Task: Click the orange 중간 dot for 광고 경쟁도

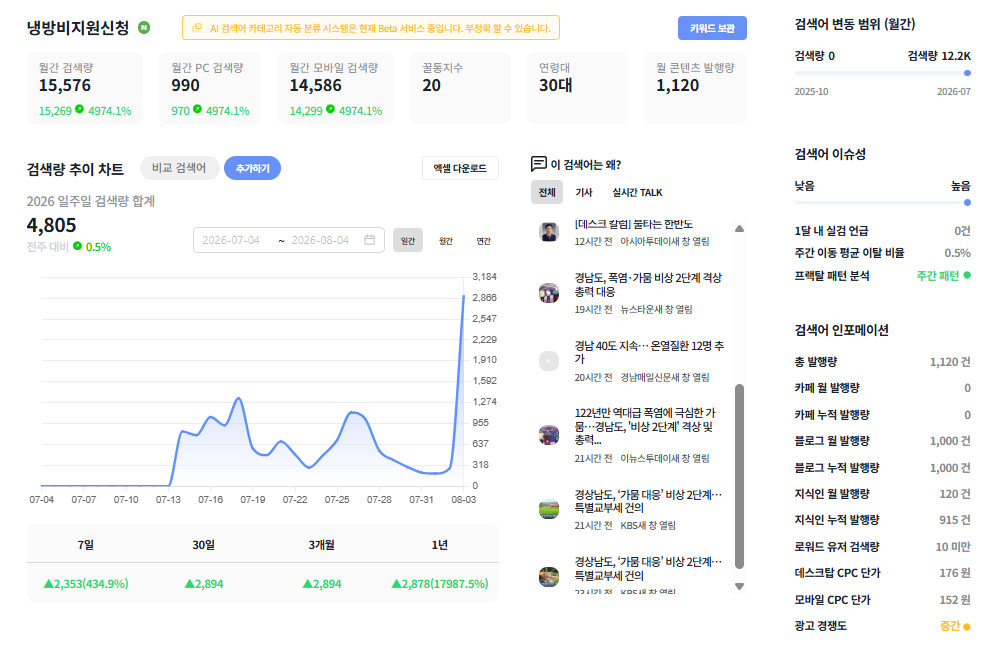Action: tap(967, 627)
